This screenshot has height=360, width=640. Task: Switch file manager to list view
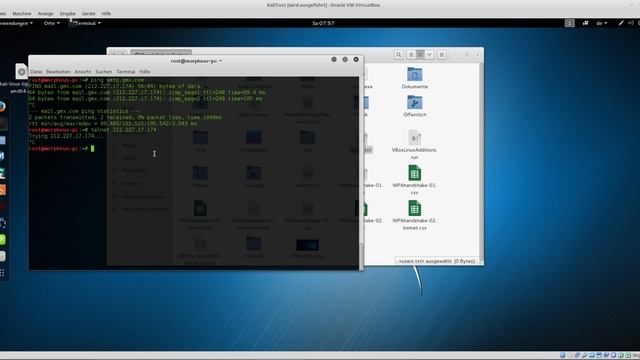411,55
